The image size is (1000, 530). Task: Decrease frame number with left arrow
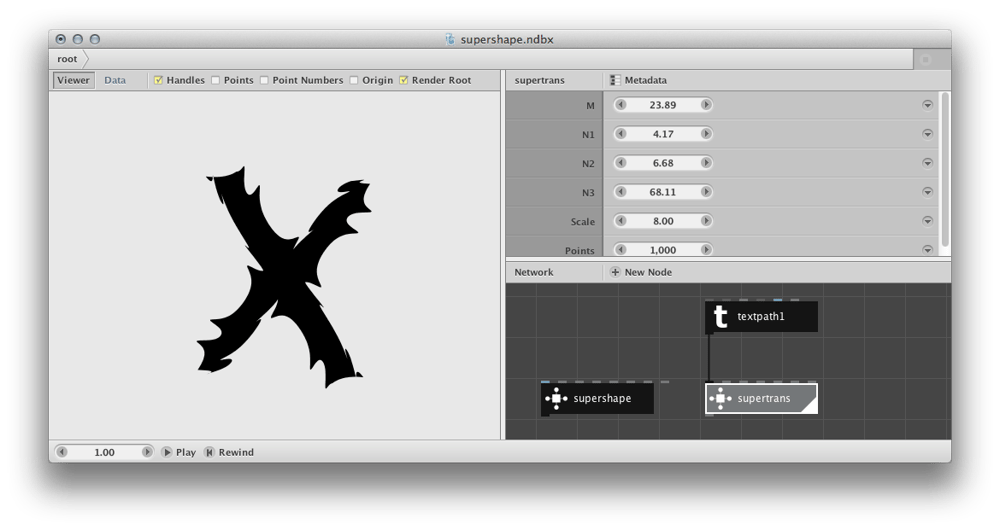[62, 452]
